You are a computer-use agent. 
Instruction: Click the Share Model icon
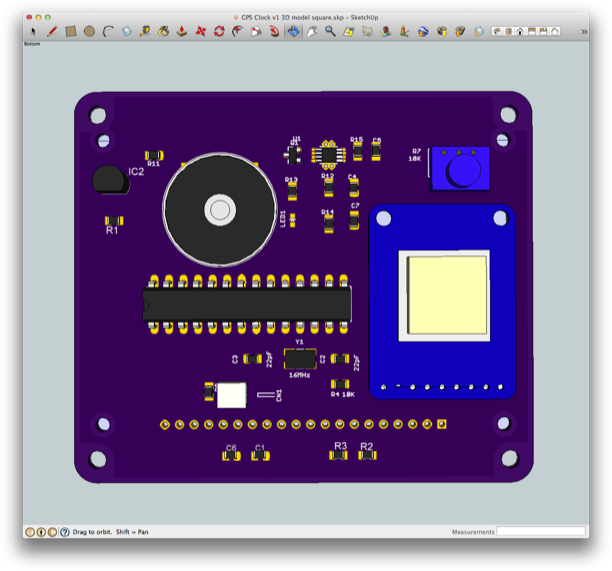point(460,31)
